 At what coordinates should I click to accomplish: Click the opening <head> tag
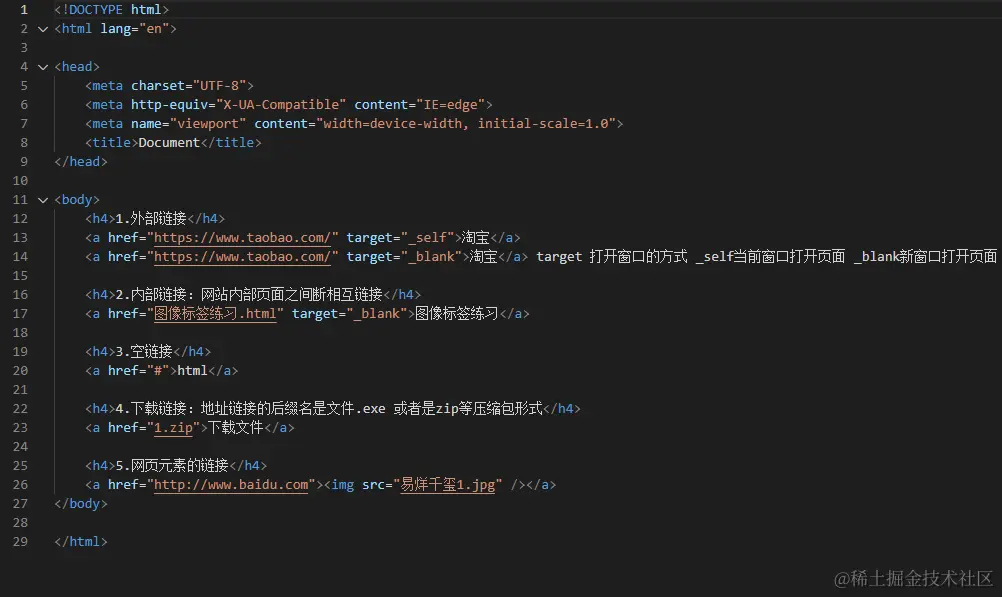point(77,66)
